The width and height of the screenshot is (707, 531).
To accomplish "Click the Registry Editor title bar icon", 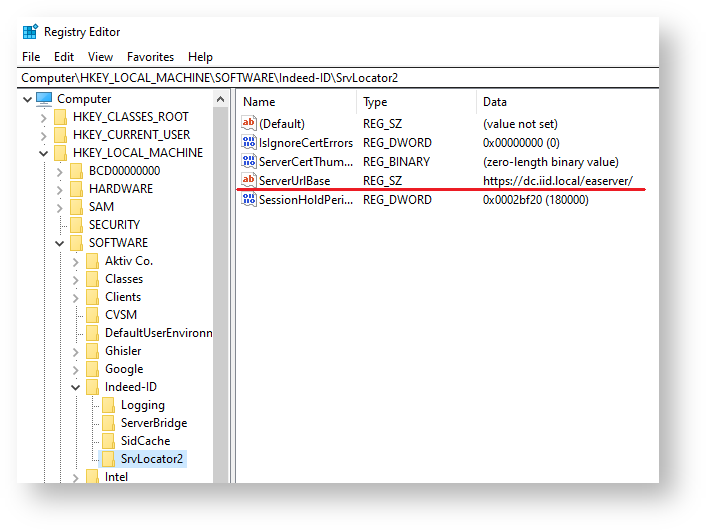I will coord(30,32).
